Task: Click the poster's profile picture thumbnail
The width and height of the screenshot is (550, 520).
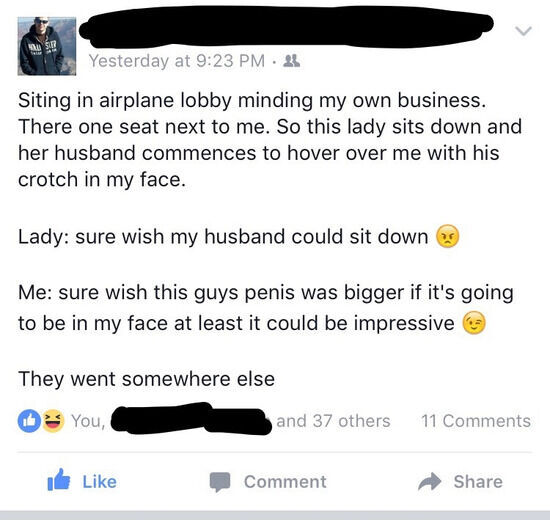Action: (47, 46)
